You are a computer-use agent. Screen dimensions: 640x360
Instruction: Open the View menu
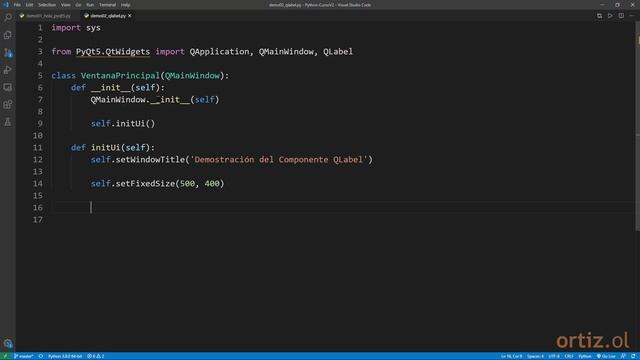66,5
